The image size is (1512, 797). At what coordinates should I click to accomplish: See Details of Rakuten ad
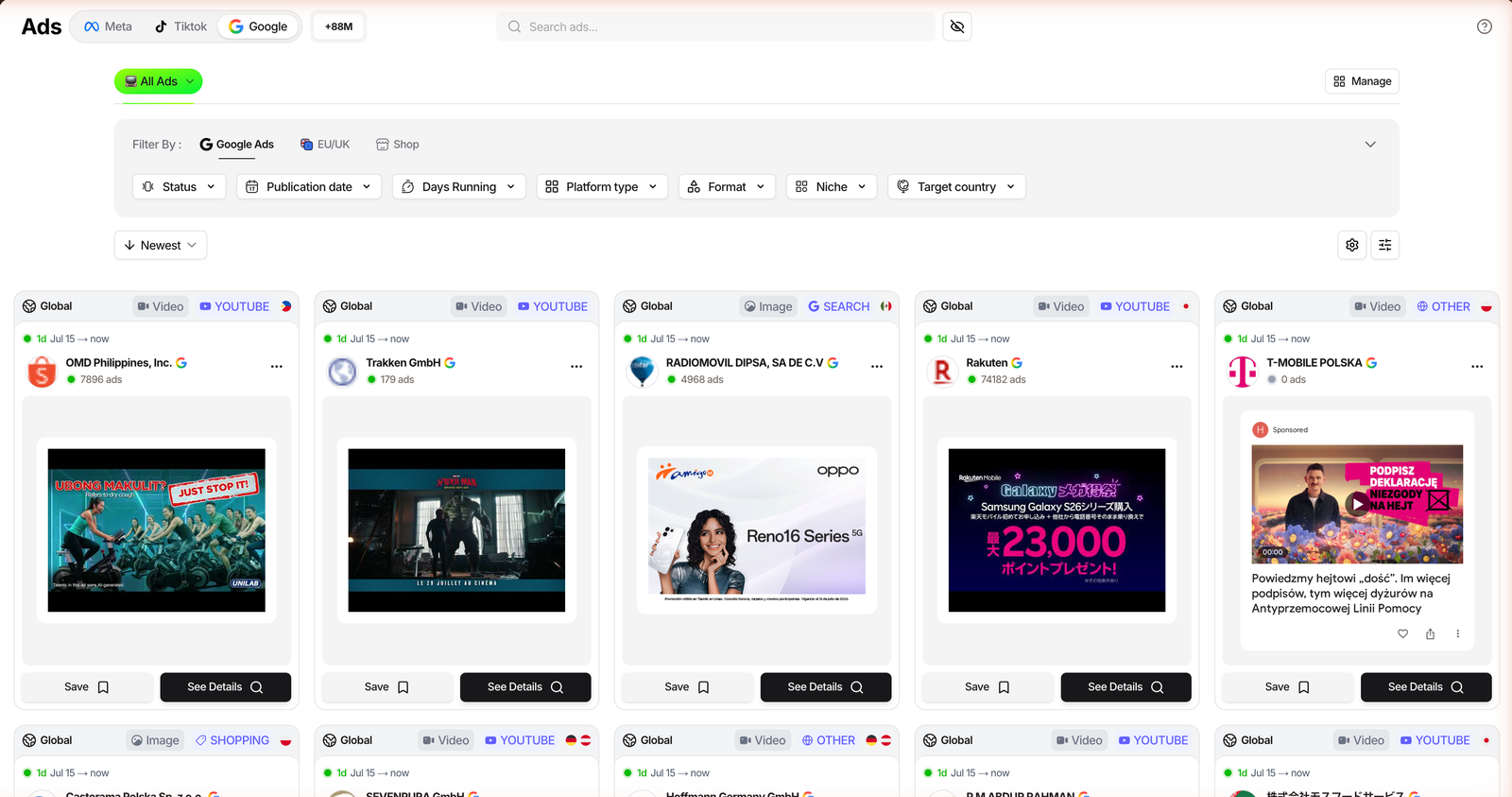pyautogui.click(x=1125, y=687)
